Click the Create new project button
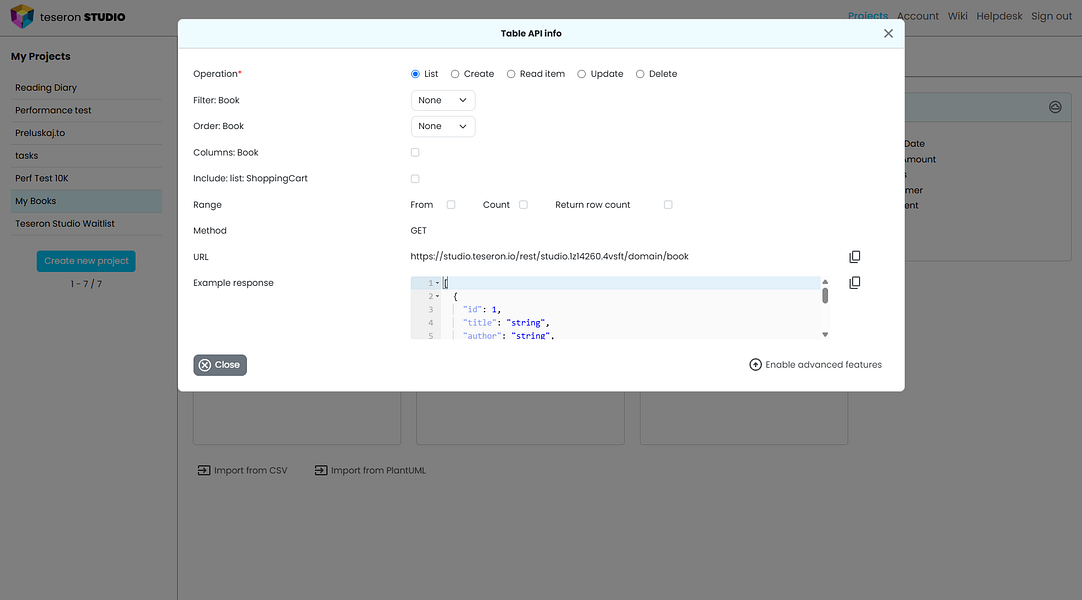Viewport: 1082px width, 600px height. click(86, 261)
